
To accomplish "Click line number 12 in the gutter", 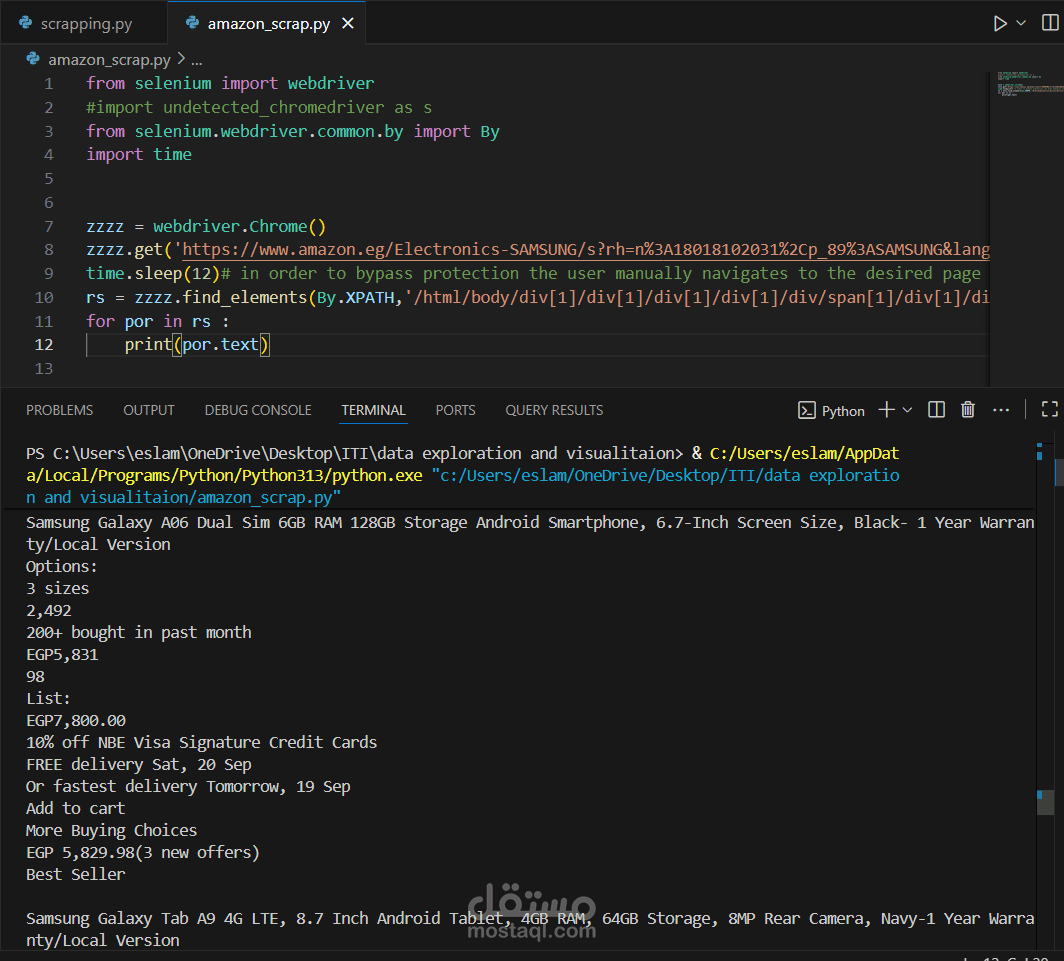I will pos(44,345).
